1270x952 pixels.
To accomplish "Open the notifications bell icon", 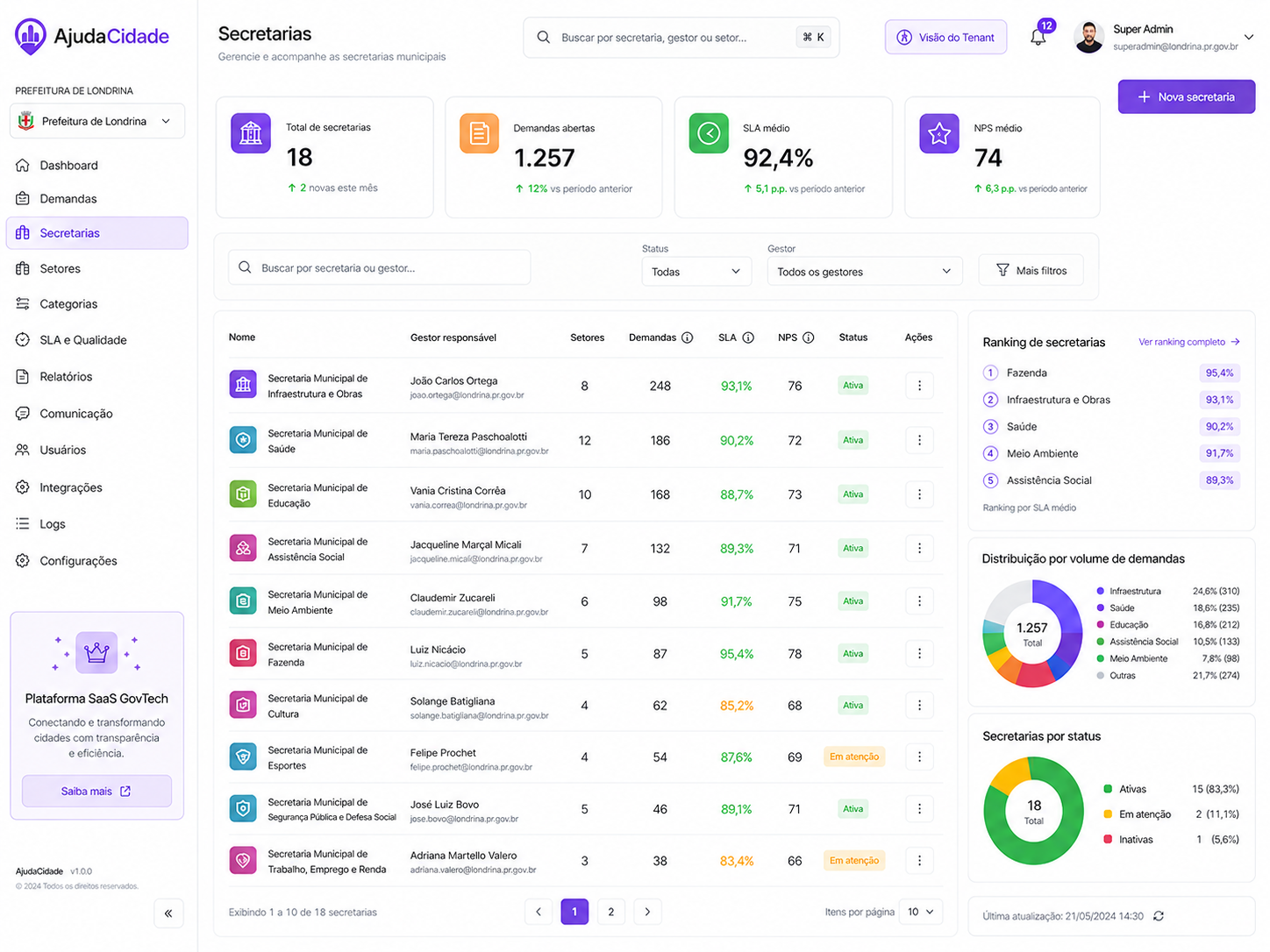I will 1038,37.
